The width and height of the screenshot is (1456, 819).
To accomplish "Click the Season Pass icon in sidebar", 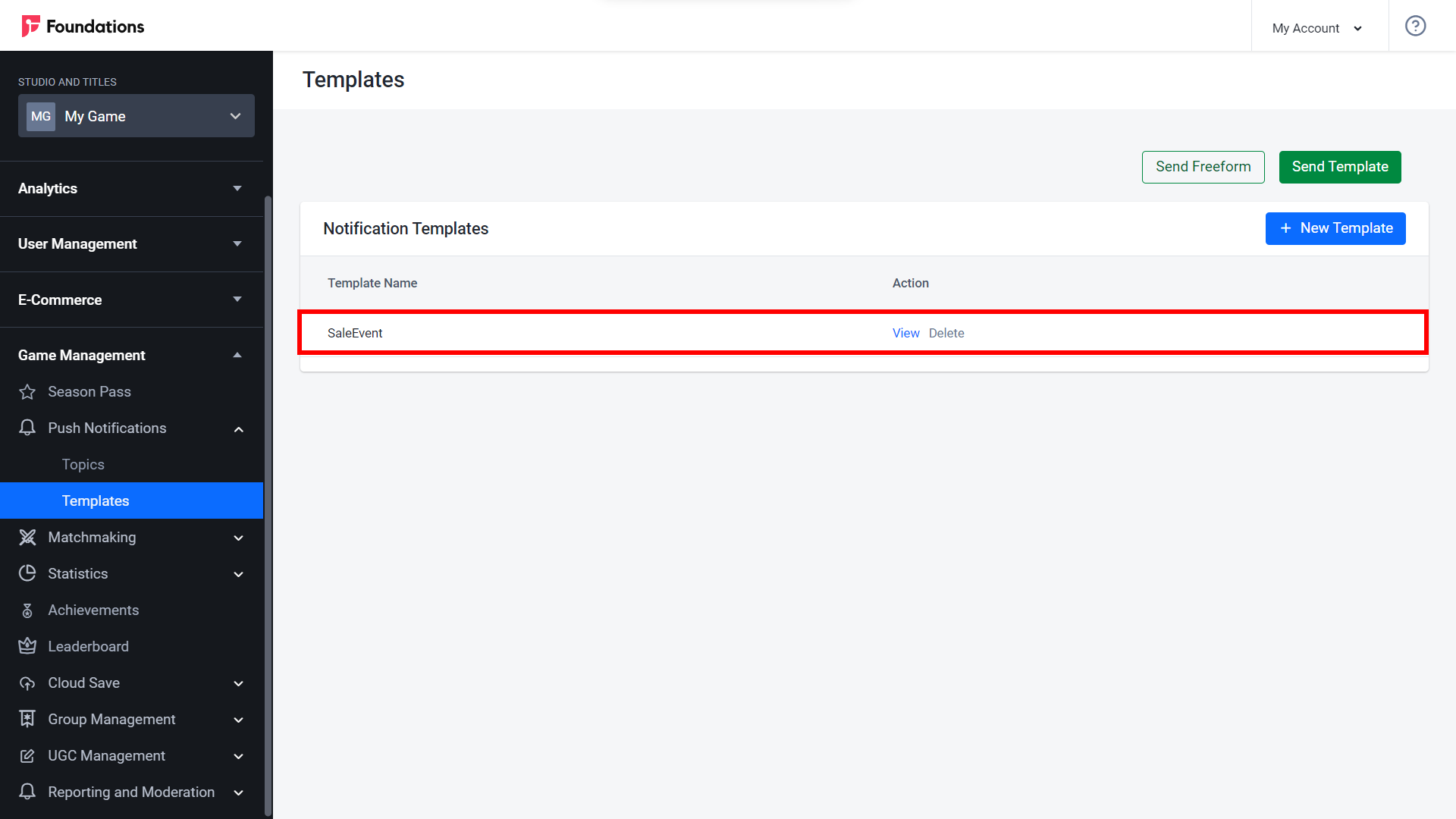I will click(x=27, y=391).
